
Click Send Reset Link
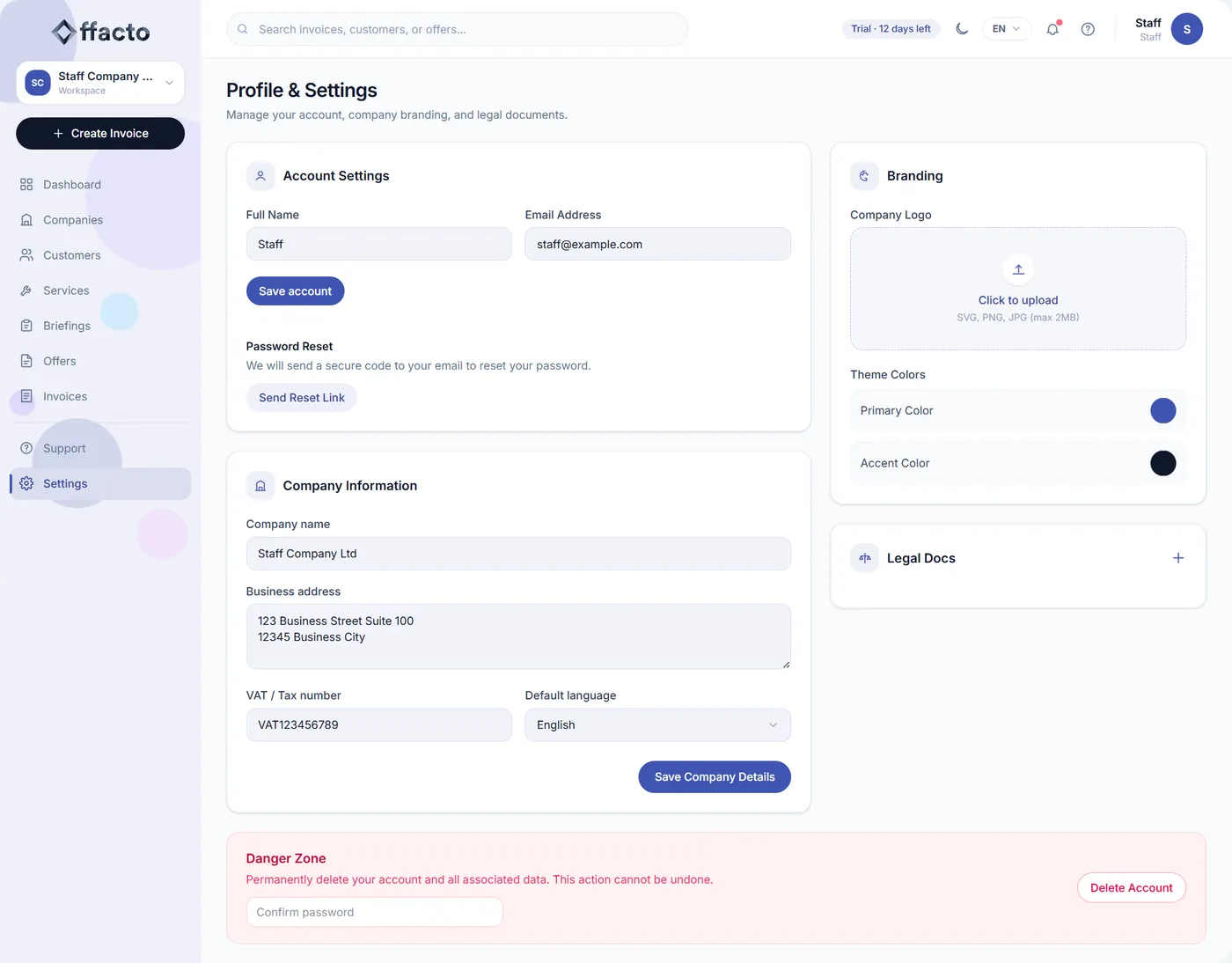point(302,398)
